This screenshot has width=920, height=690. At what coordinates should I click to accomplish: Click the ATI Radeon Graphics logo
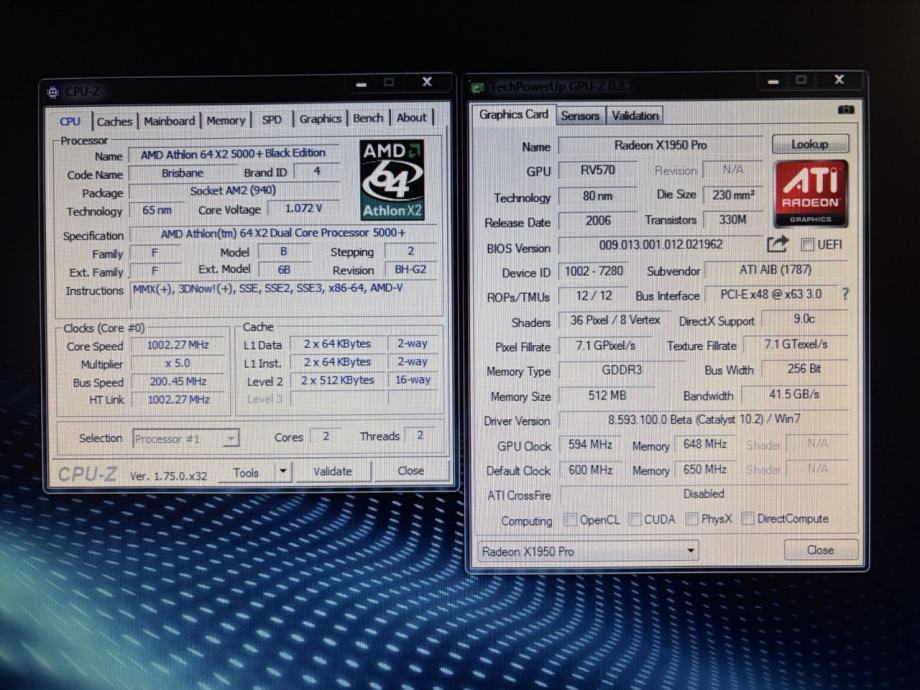tap(811, 194)
